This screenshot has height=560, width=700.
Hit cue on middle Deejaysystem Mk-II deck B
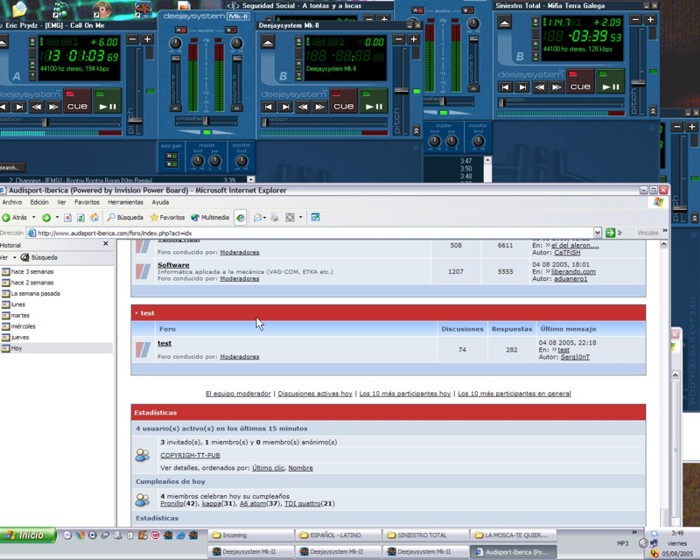tap(343, 101)
